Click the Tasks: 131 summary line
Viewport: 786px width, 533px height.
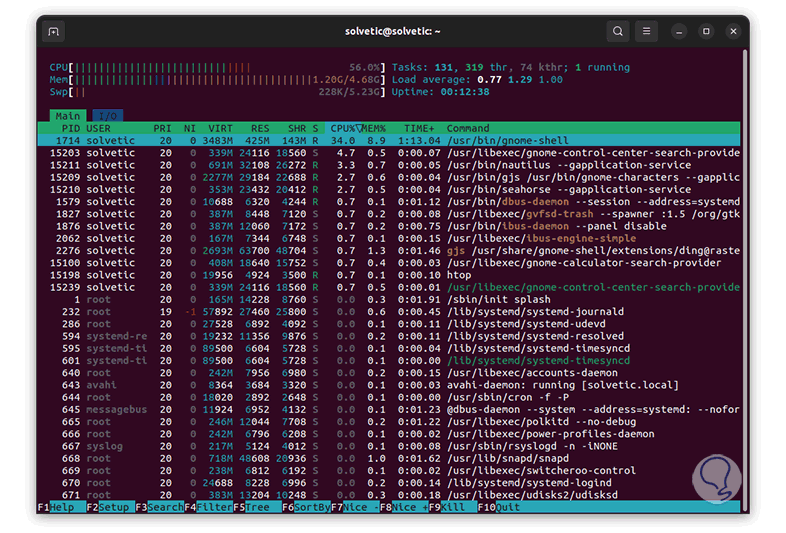tap(510, 67)
